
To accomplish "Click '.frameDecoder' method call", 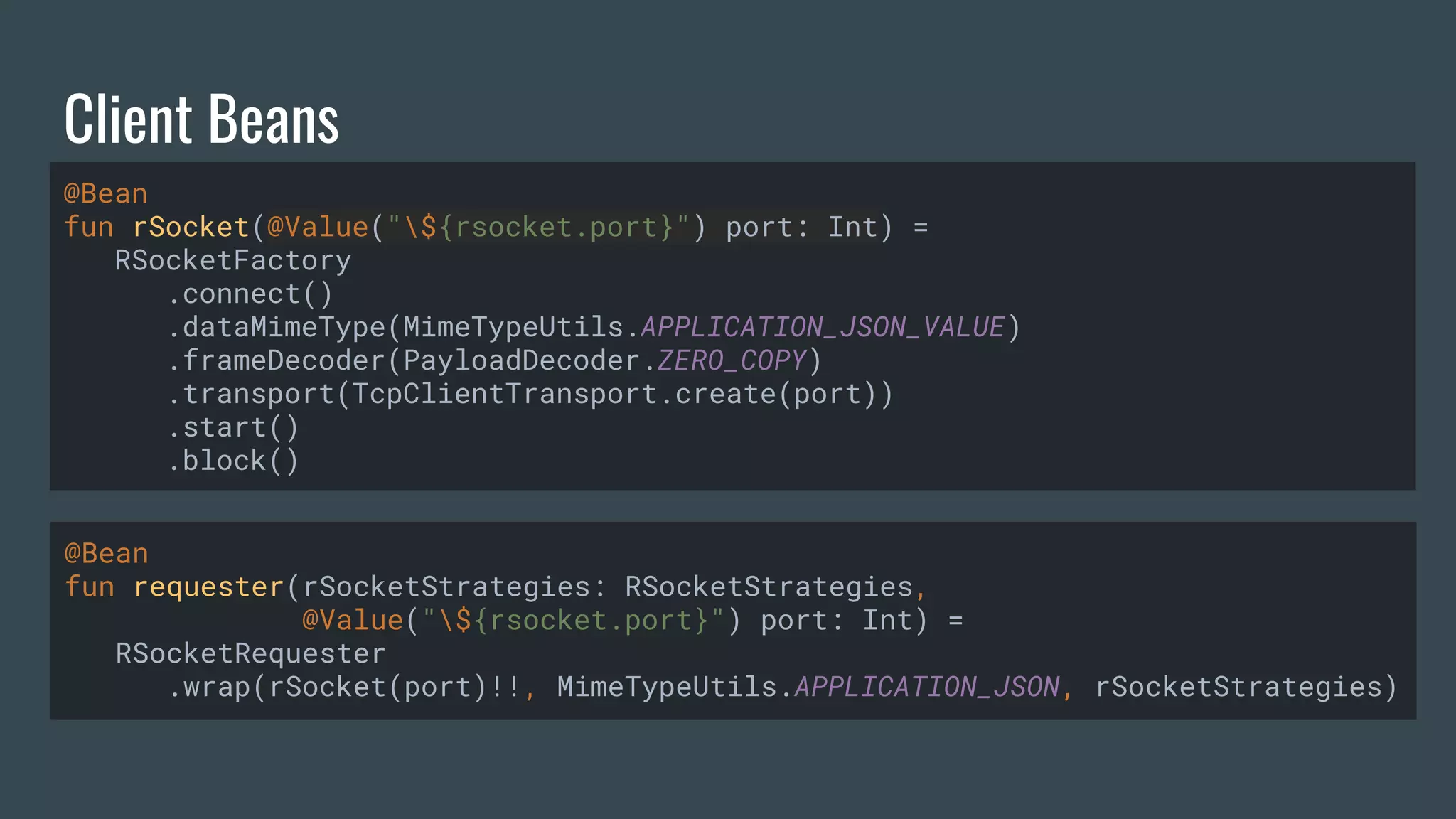I will pyautogui.click(x=277, y=360).
